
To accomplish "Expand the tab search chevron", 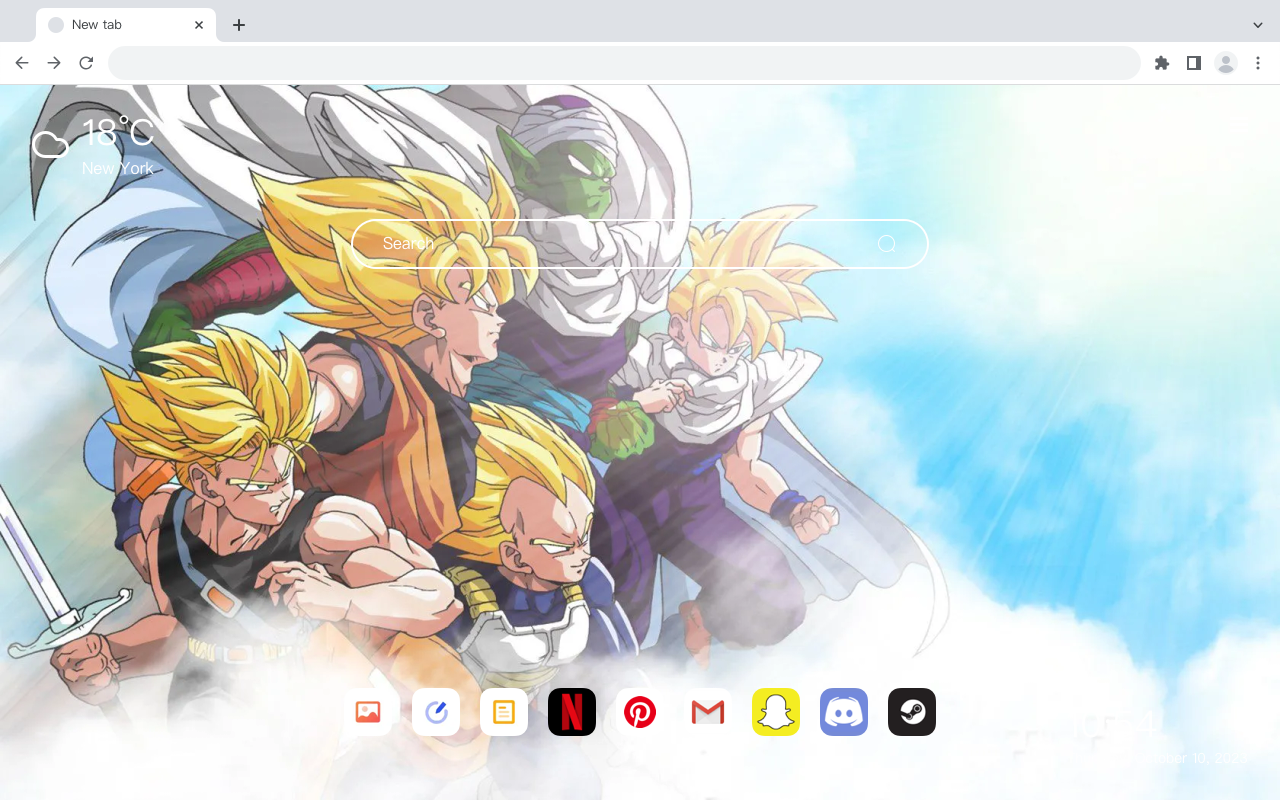I will [1258, 25].
